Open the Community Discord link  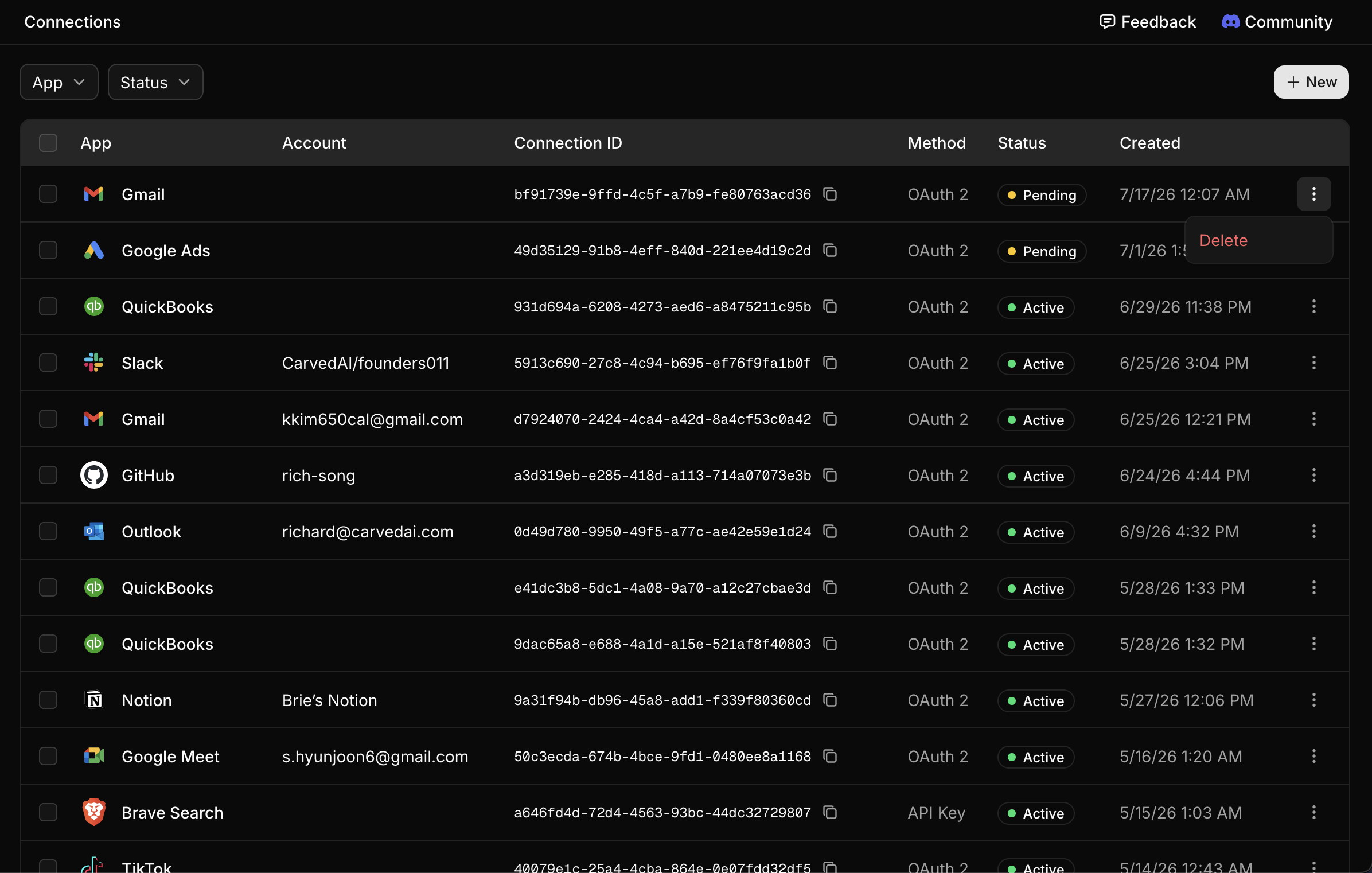1277,22
